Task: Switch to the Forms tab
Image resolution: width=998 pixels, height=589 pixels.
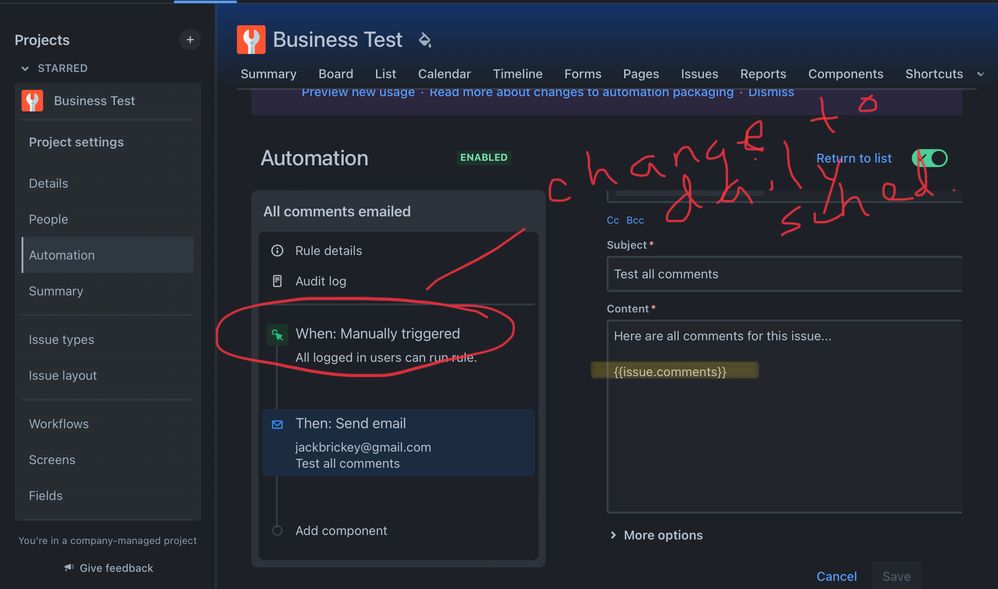Action: (582, 74)
